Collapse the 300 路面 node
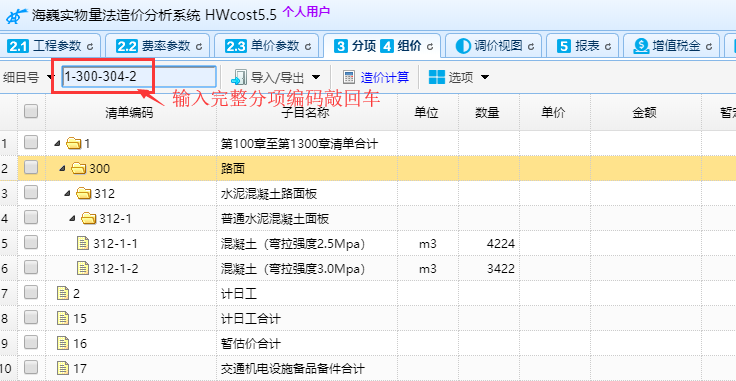736x381 pixels. (62, 168)
